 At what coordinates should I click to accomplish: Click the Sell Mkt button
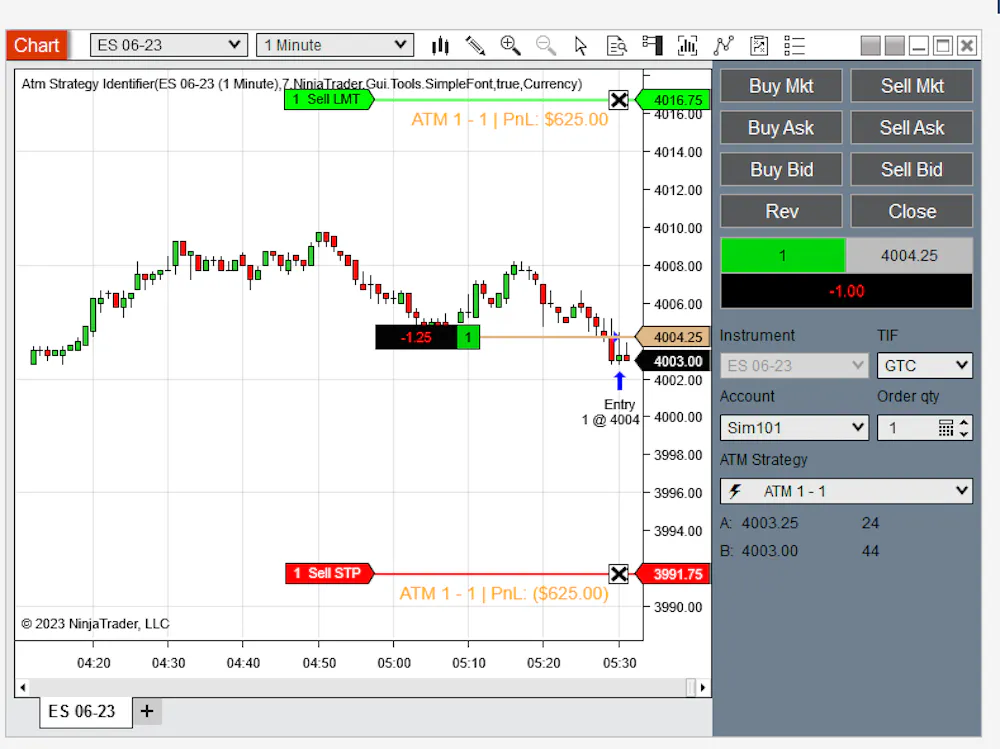tap(912, 85)
